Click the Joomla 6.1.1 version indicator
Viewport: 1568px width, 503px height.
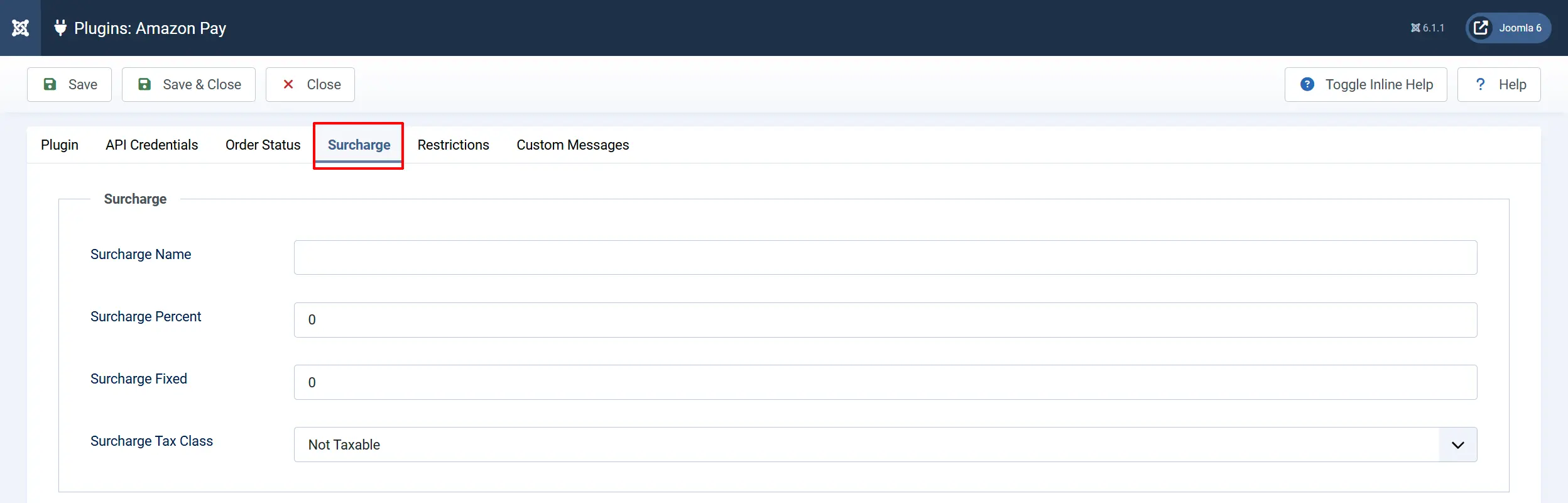click(1427, 28)
